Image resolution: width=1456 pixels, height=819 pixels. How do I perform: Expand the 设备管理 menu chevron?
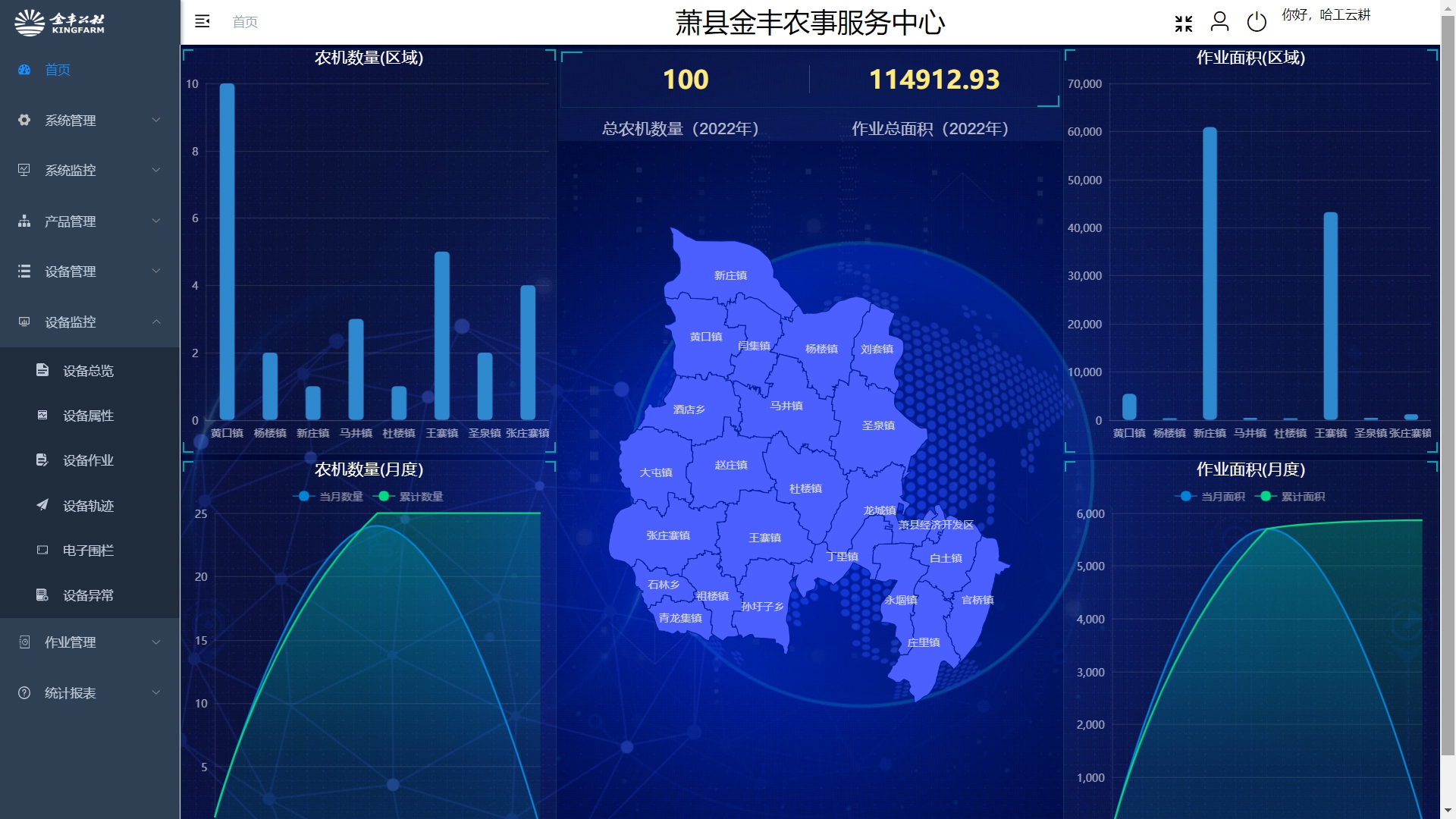pyautogui.click(x=156, y=271)
